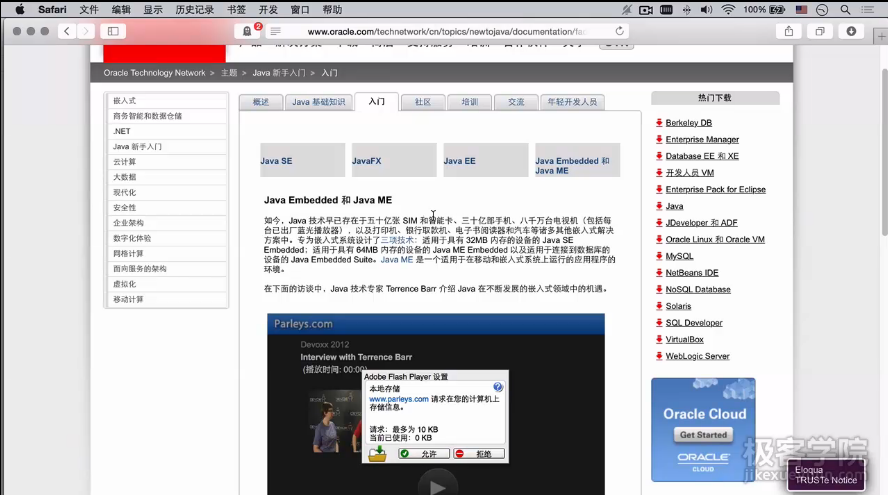Select the Java EE box
This screenshot has height=495, width=888.
pyautogui.click(x=486, y=160)
